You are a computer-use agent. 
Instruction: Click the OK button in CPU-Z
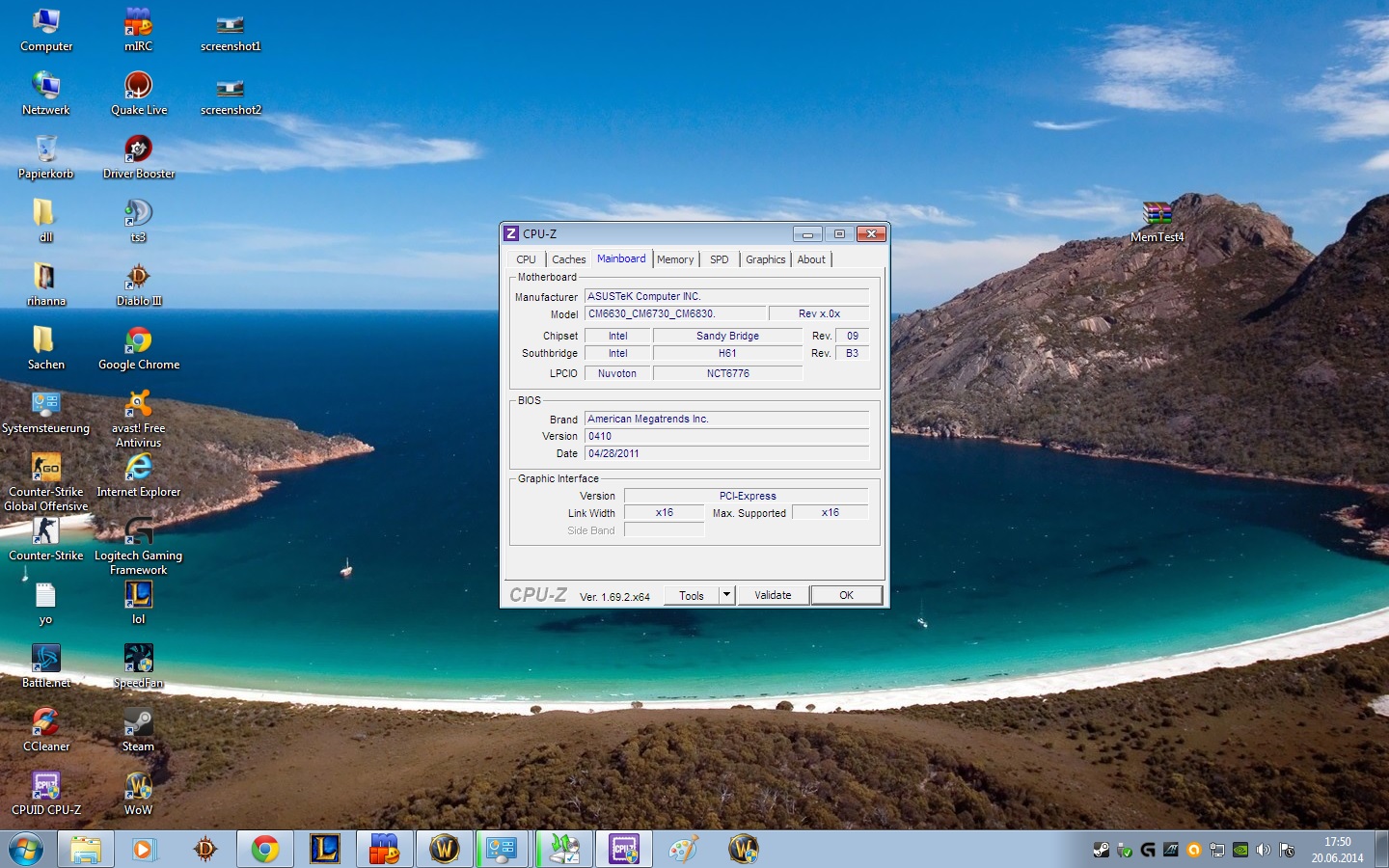click(846, 595)
